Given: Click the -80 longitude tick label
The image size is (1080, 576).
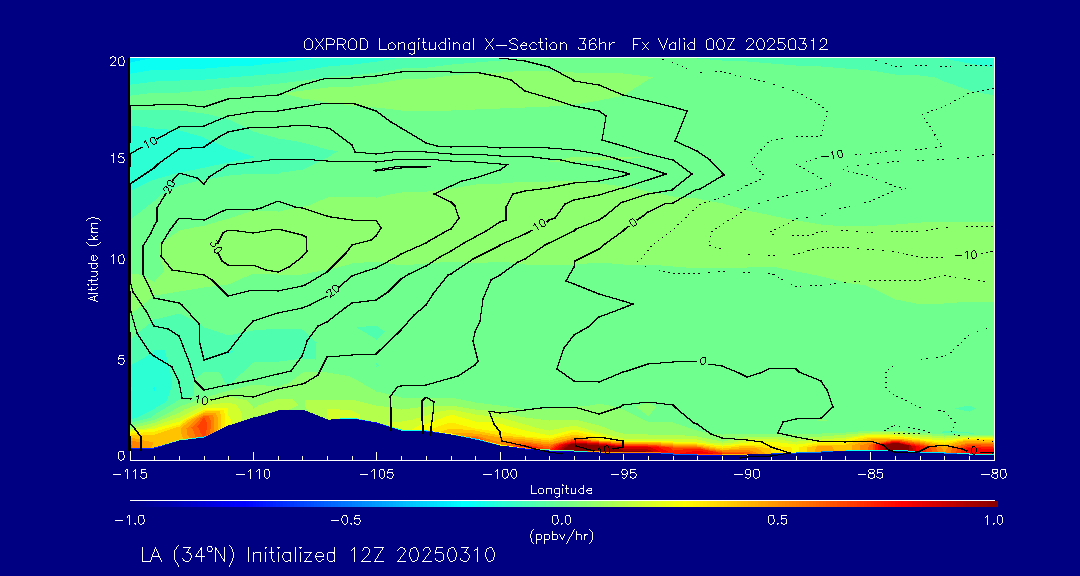Looking at the screenshot, I should click(x=994, y=475).
